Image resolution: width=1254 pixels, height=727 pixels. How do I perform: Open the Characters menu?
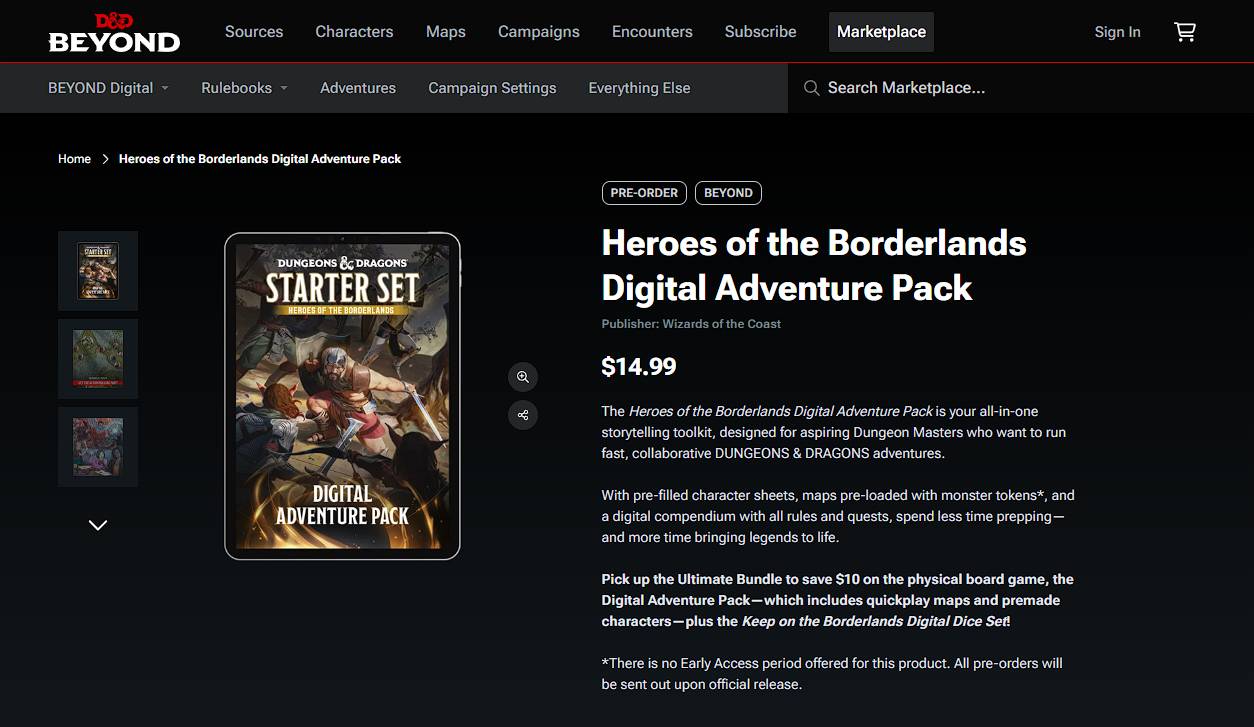pos(354,32)
